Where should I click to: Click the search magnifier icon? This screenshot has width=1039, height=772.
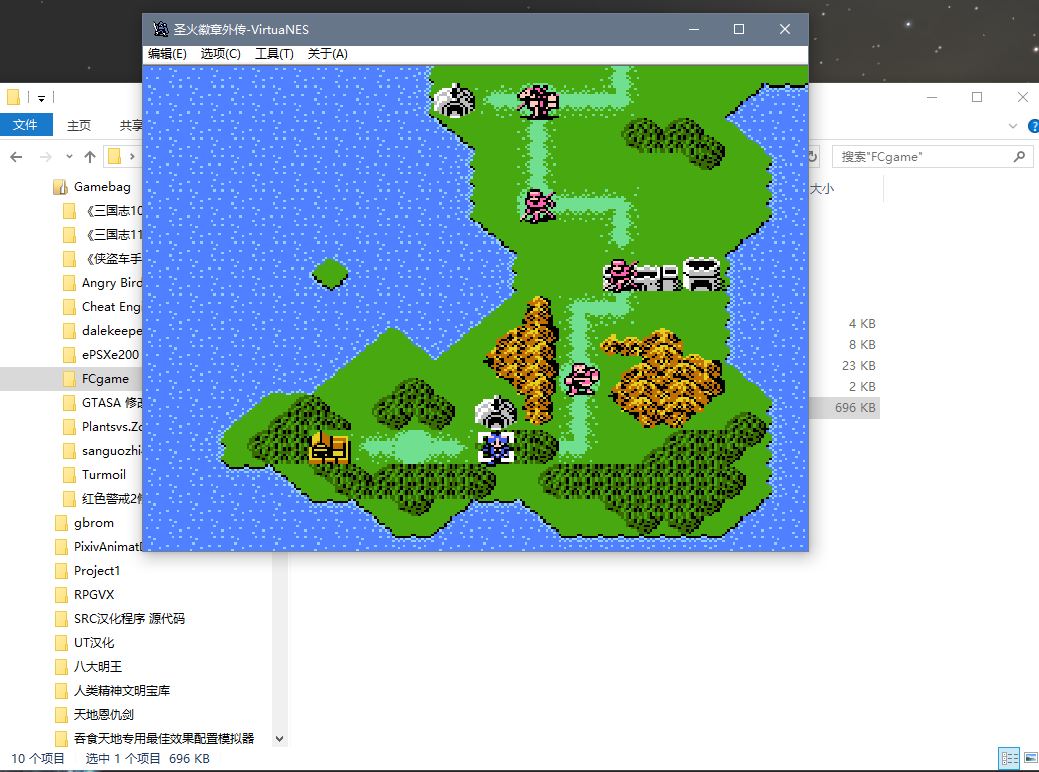1019,156
